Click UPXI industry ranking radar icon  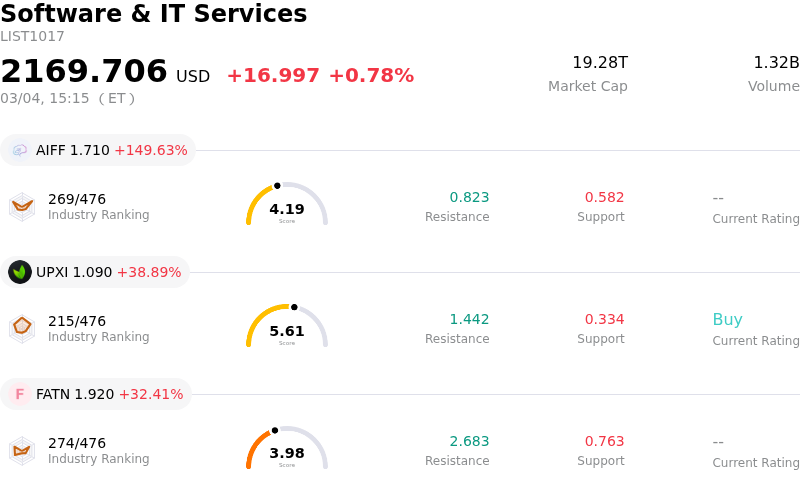(22, 328)
